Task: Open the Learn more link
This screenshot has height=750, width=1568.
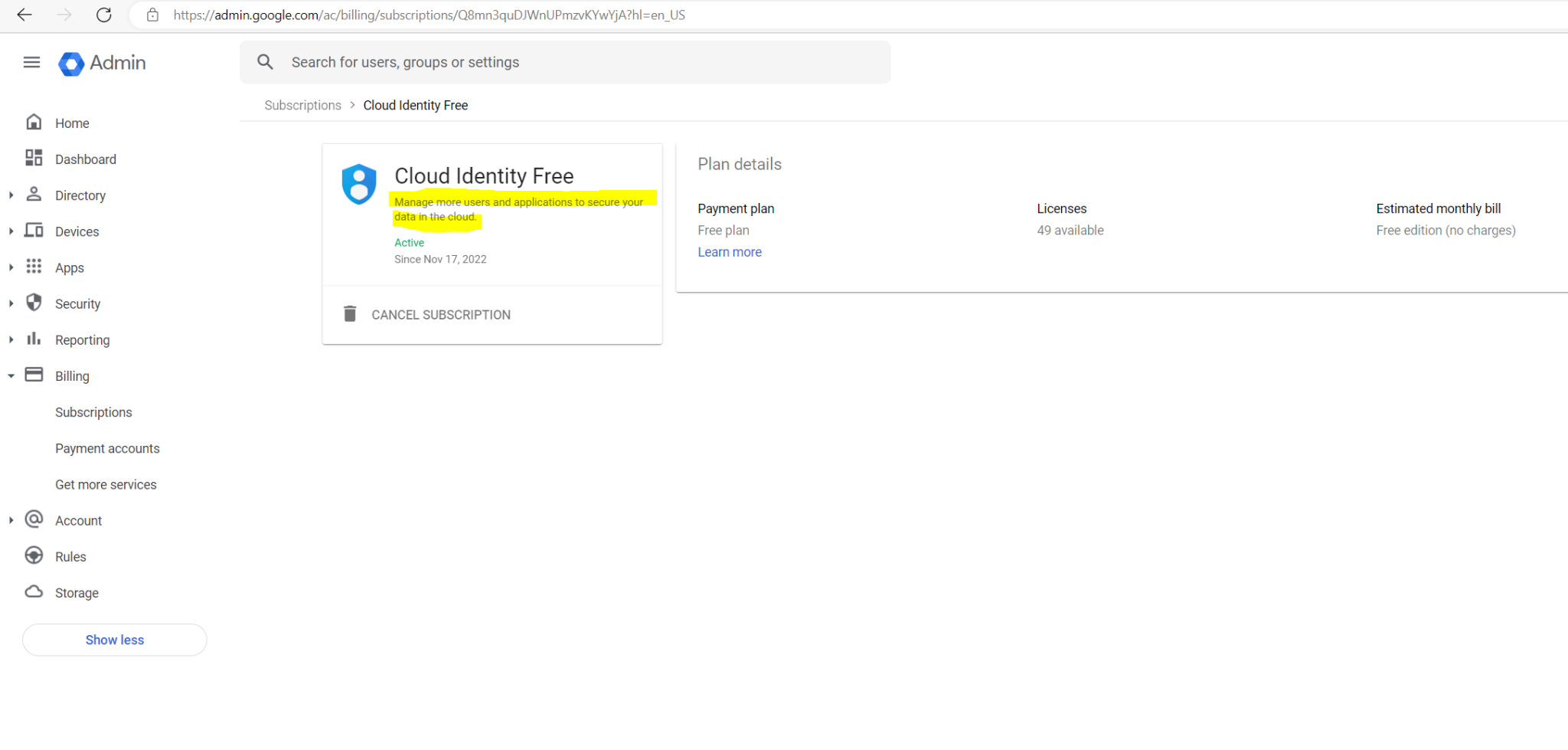Action: click(x=729, y=251)
